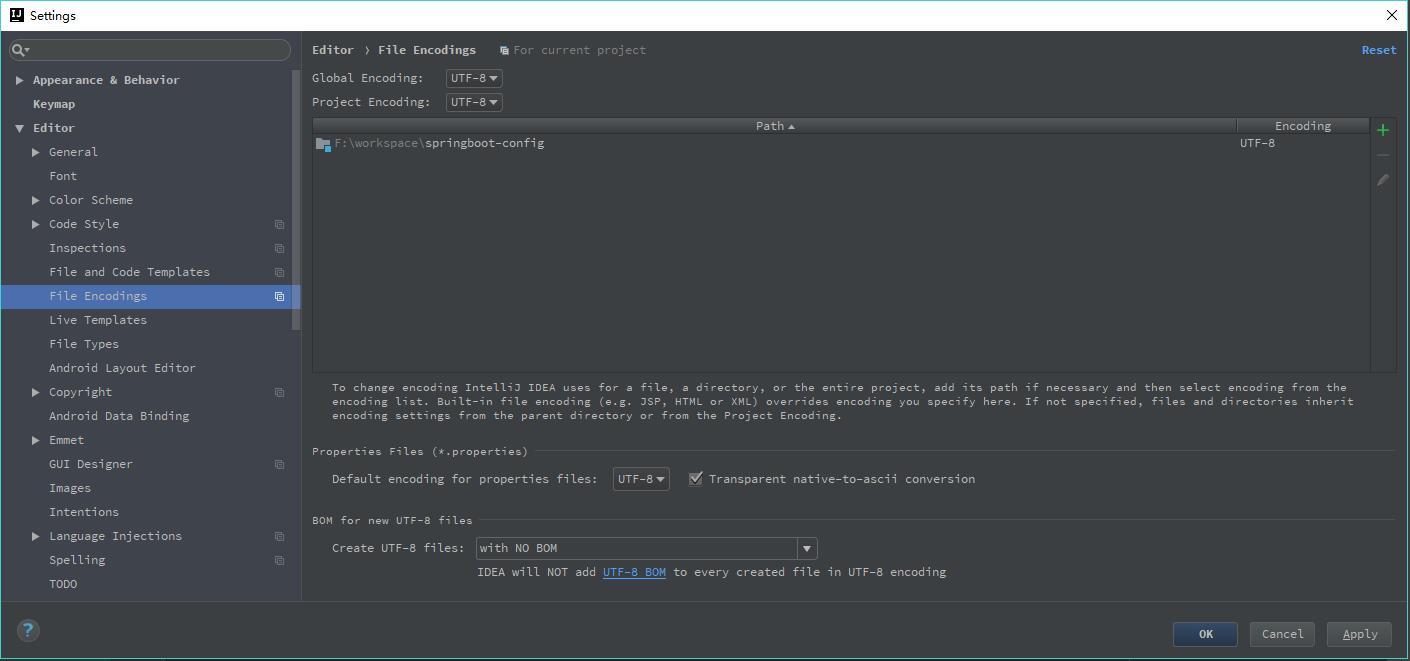Screen dimensions: 1410x661
Task: Open the Create UTF-8 files combo box
Action: pos(647,548)
